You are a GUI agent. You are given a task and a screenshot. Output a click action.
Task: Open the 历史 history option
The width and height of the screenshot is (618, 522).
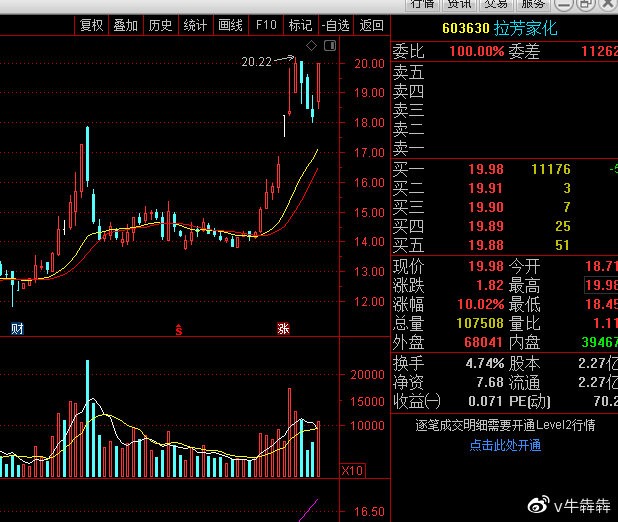(x=160, y=25)
